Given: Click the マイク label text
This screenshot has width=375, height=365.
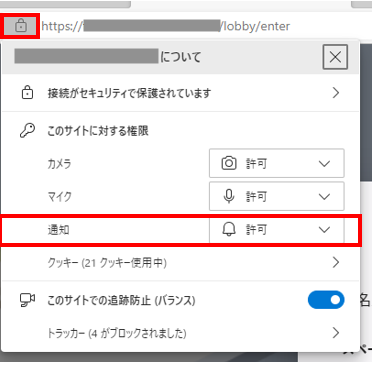Looking at the screenshot, I should tap(59, 197).
